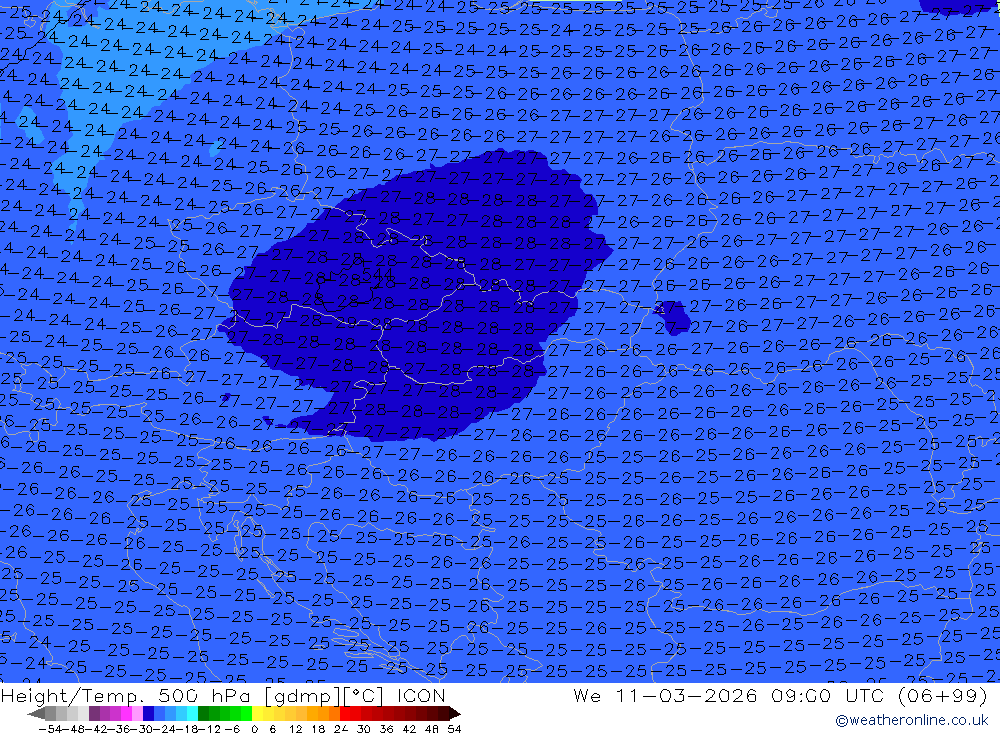This screenshot has height=733, width=1000.
Task: Select the bright yellow 0 legend swatch
Action: tap(257, 713)
